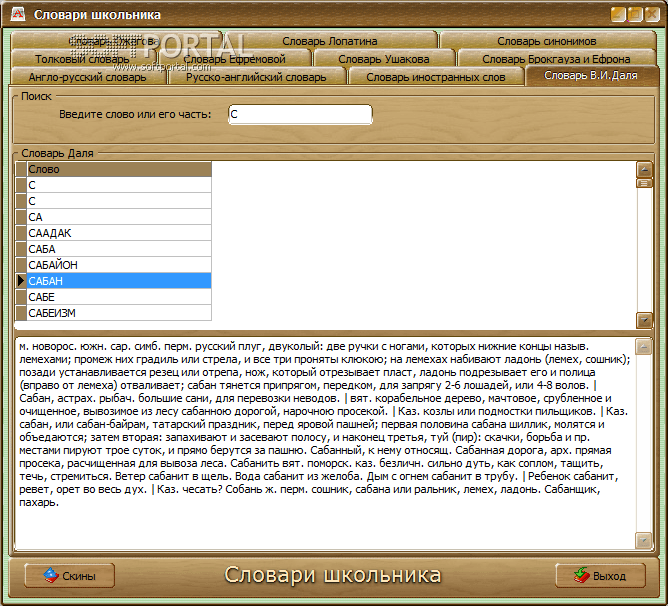The width and height of the screenshot is (668, 606).
Task: Select the САБЕ entry
Action: click(119, 297)
